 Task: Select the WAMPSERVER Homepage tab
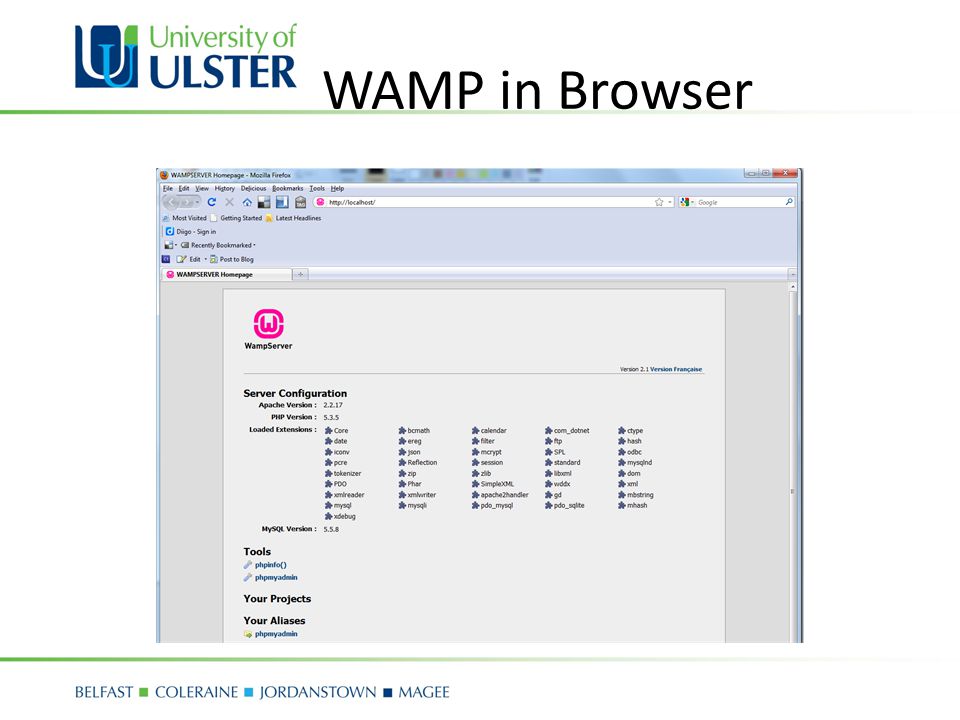click(x=227, y=274)
